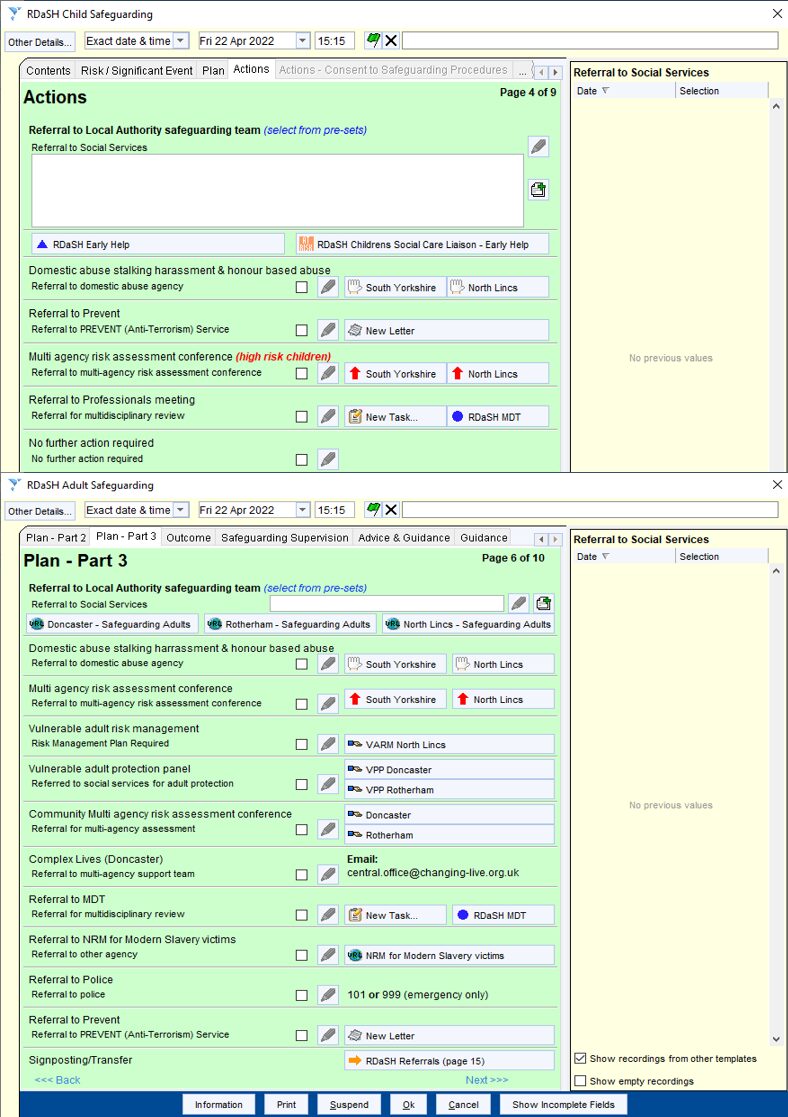Tick Risk Management Plan Required checkbox
788x1117 pixels.
[302, 744]
